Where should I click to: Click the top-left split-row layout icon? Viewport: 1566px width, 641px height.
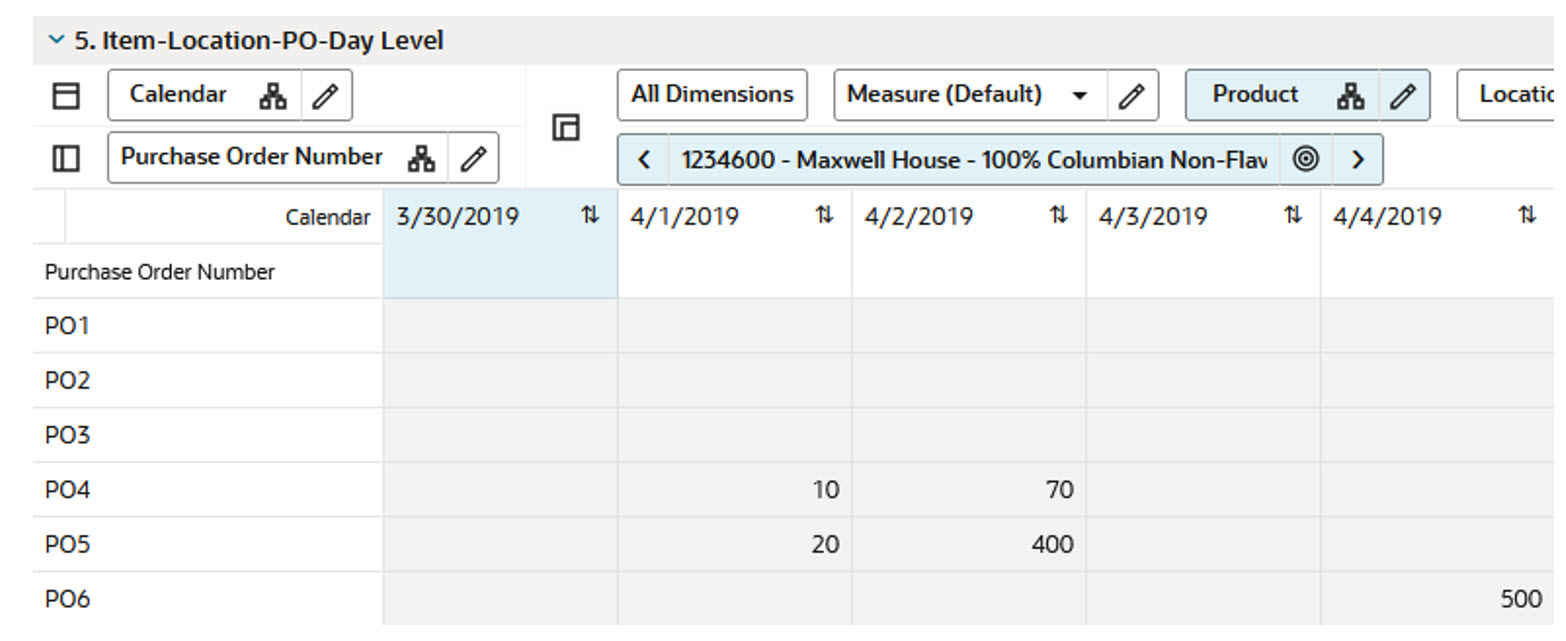(65, 95)
